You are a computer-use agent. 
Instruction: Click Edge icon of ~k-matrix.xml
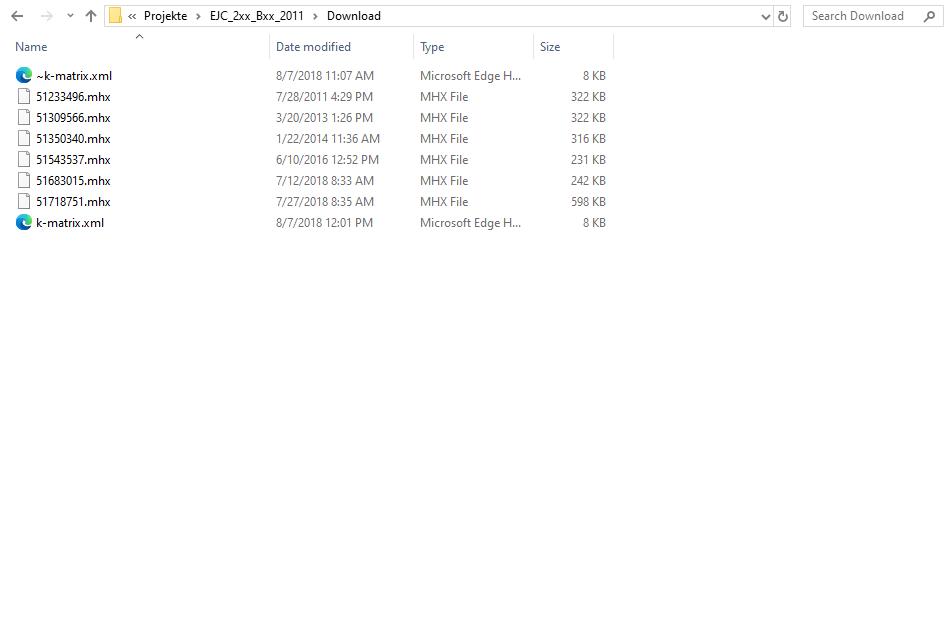click(24, 75)
